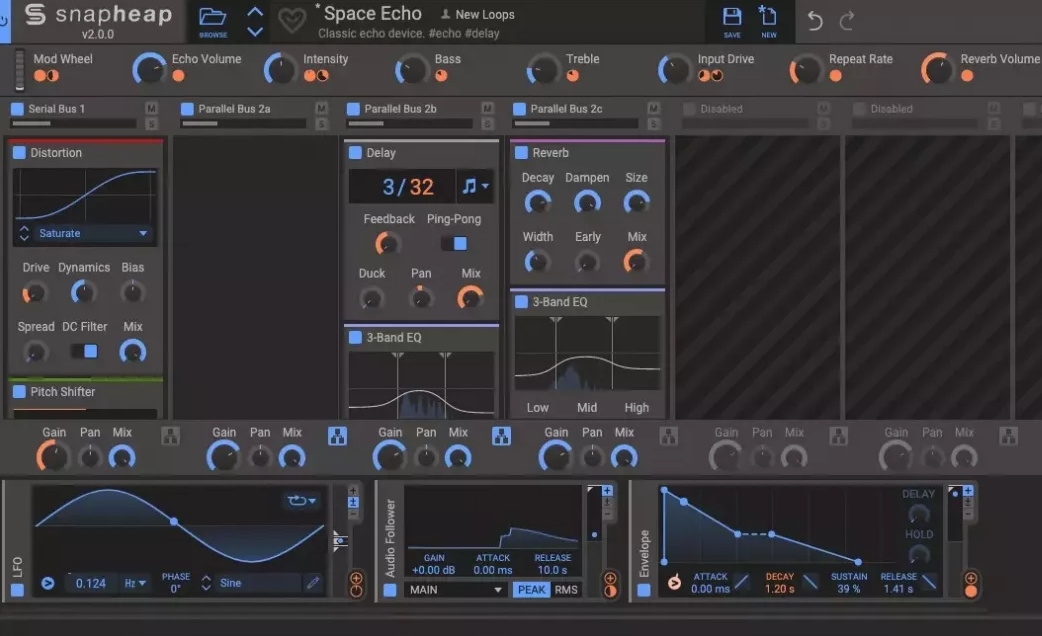Click the LFO shape edit pencil icon
1042x636 pixels.
pos(312,583)
